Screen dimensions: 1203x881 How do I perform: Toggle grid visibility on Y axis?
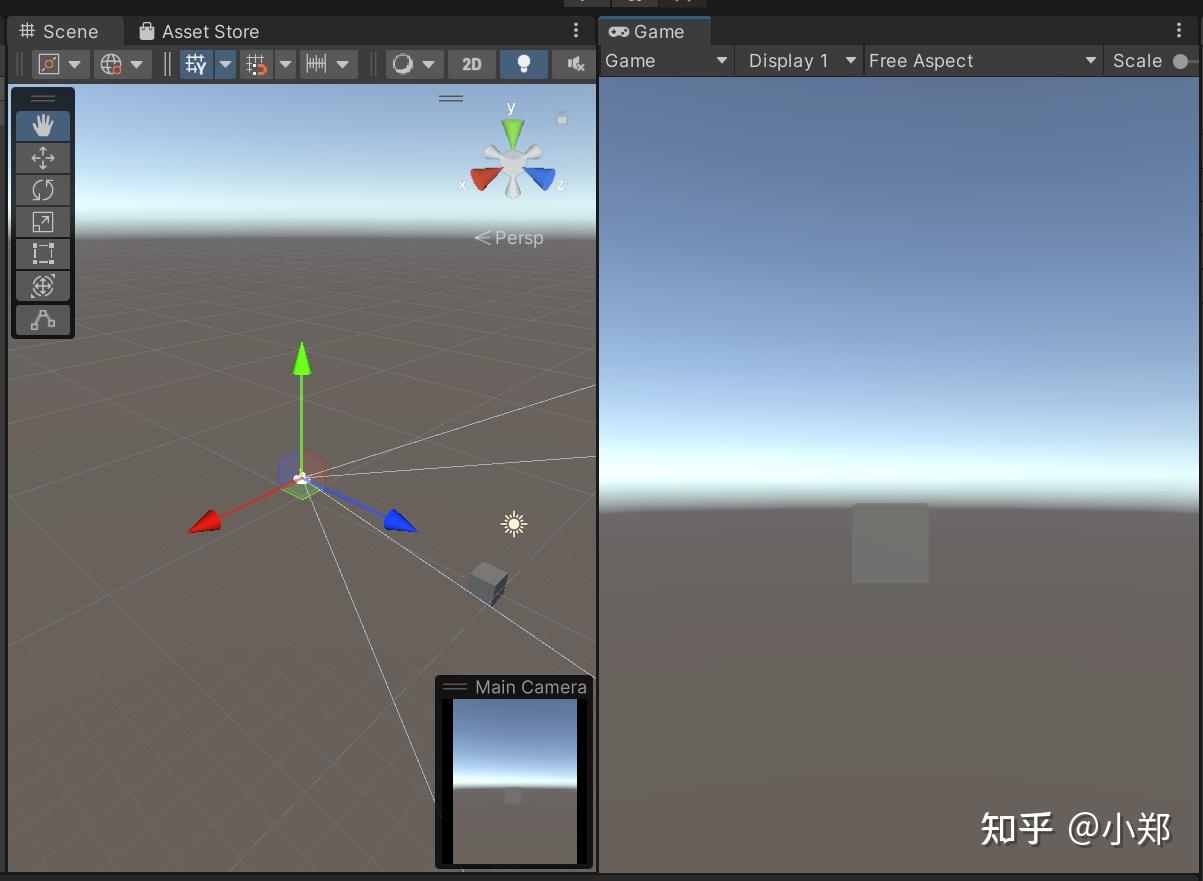coord(196,65)
